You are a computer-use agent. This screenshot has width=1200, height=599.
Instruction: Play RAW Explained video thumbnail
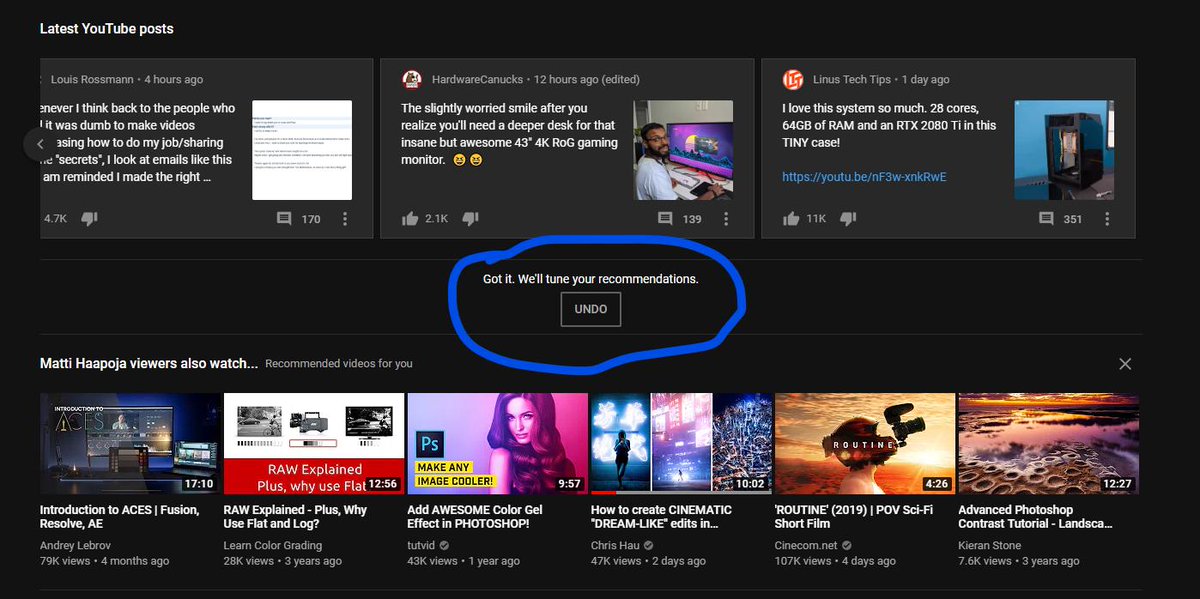[x=314, y=443]
